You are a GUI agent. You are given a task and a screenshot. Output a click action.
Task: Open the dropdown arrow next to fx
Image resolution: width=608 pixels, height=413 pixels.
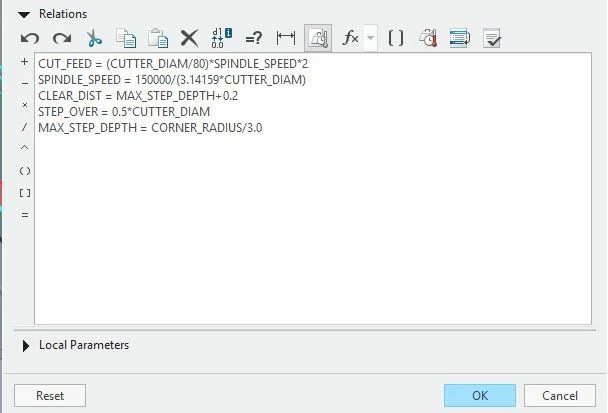coord(371,38)
